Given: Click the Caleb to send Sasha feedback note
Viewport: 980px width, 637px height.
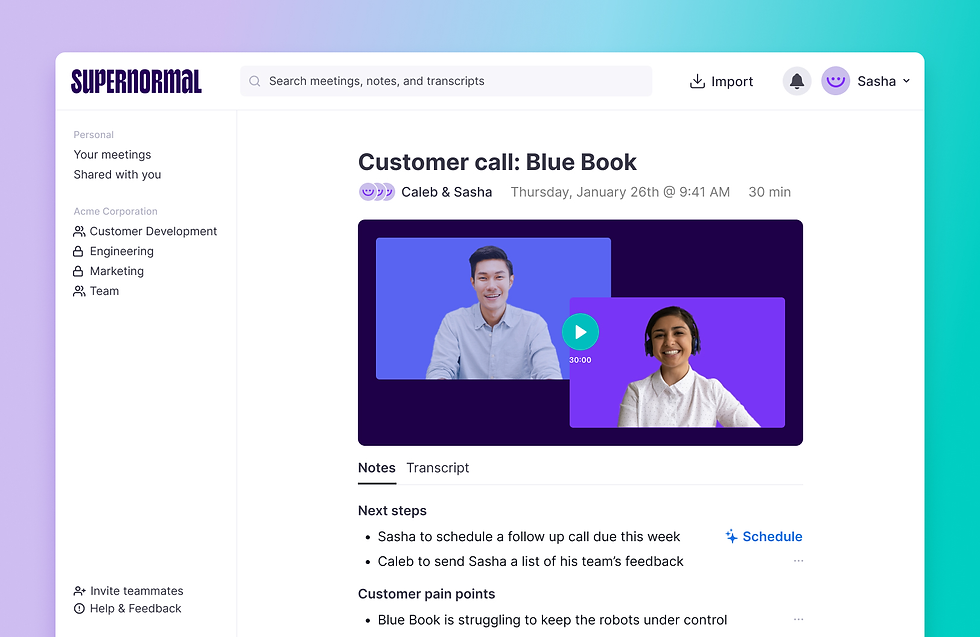Looking at the screenshot, I should pyautogui.click(x=531, y=561).
